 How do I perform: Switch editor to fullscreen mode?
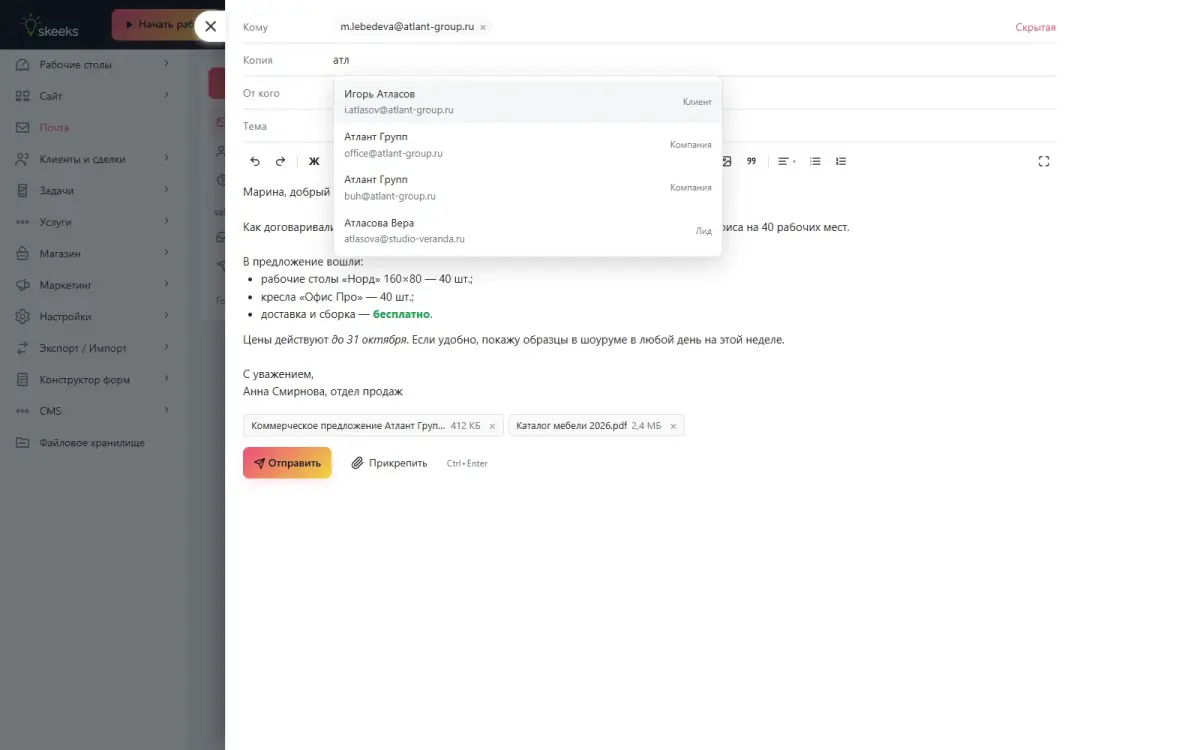[1044, 161]
